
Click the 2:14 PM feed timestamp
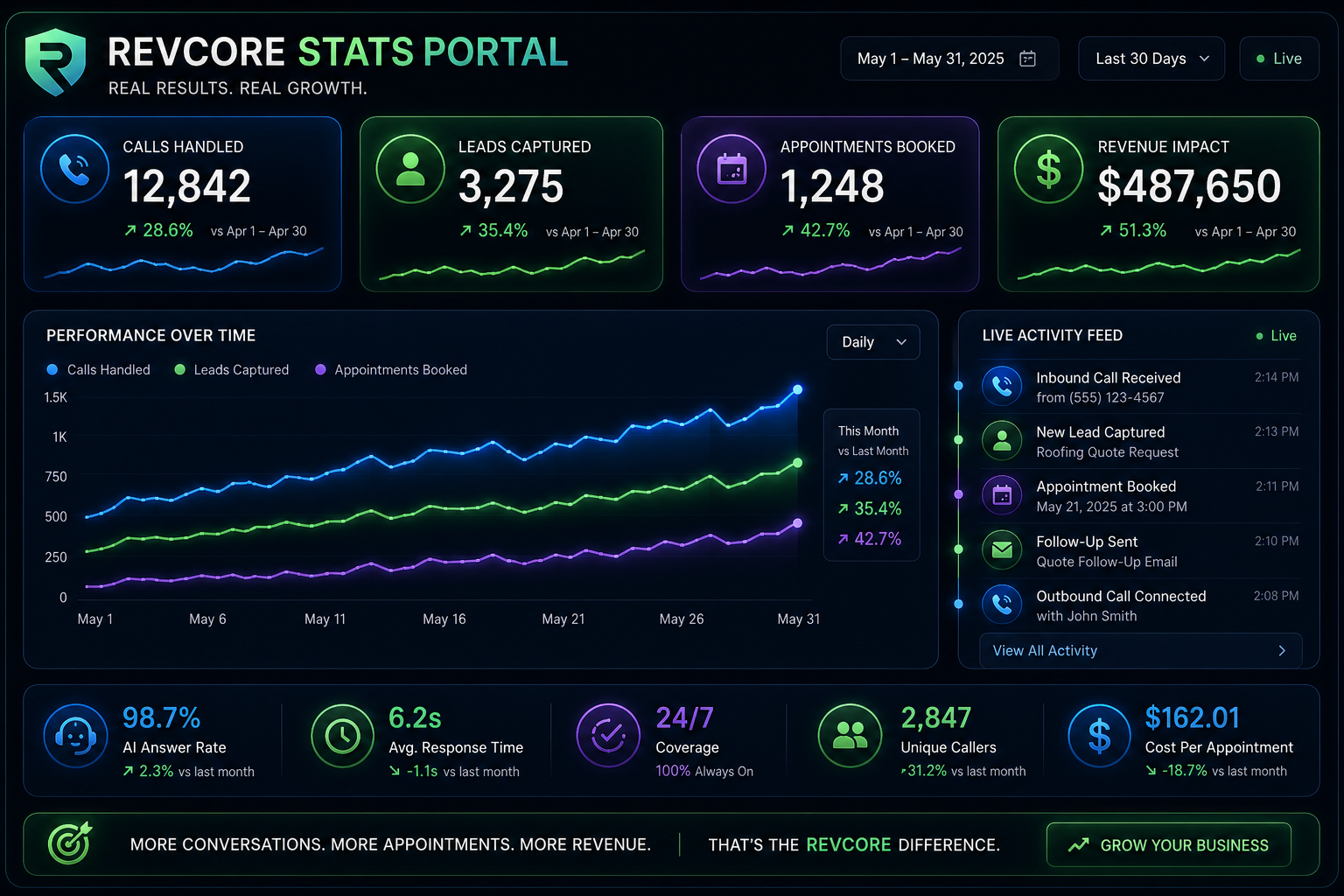coord(1276,377)
